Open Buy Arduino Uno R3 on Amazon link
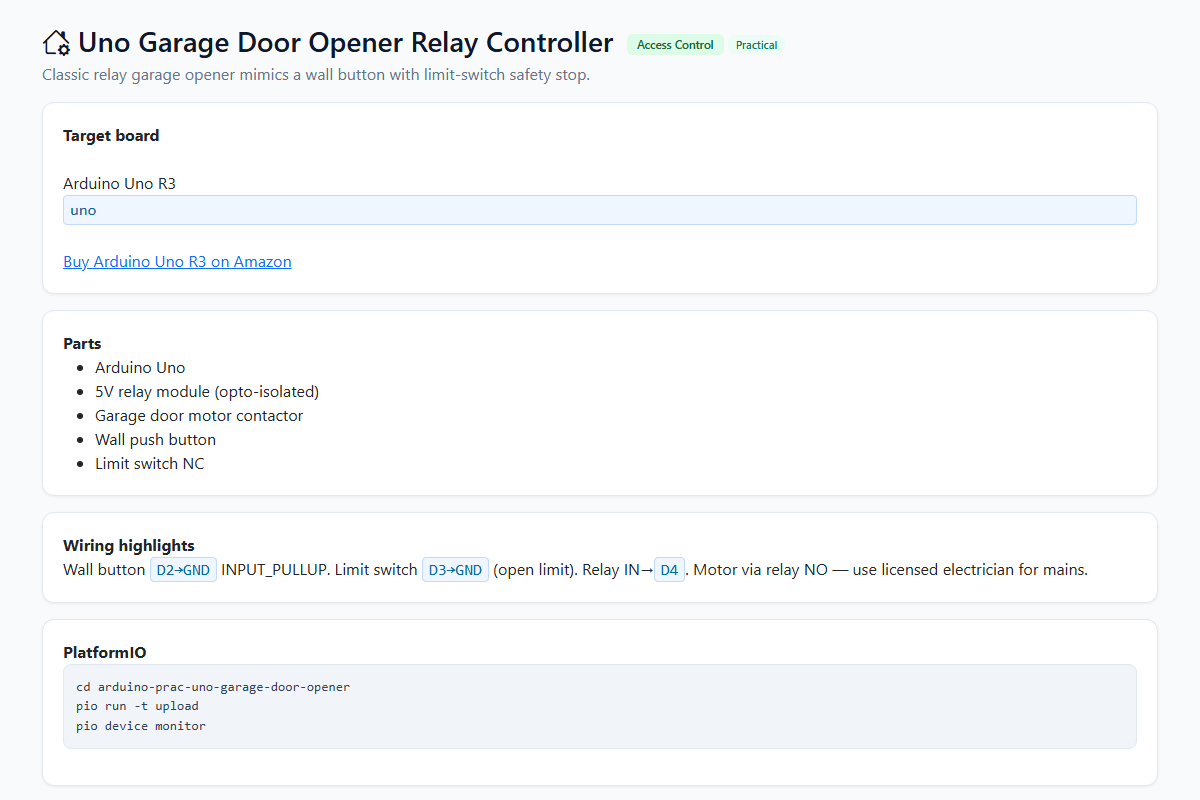Image resolution: width=1200 pixels, height=800 pixels. click(x=177, y=262)
